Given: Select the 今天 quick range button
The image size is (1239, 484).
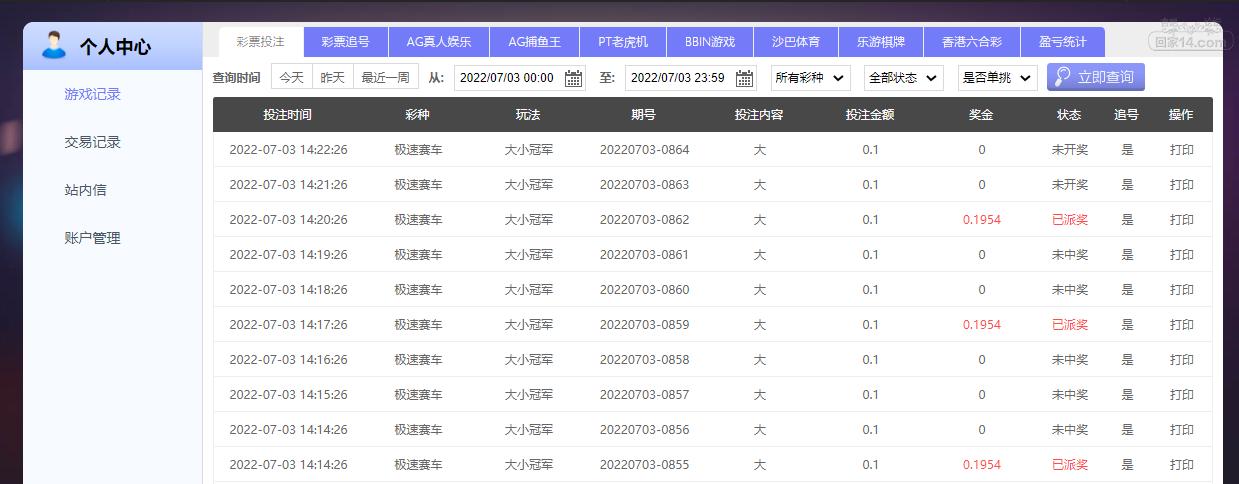Looking at the screenshot, I should click(291, 77).
